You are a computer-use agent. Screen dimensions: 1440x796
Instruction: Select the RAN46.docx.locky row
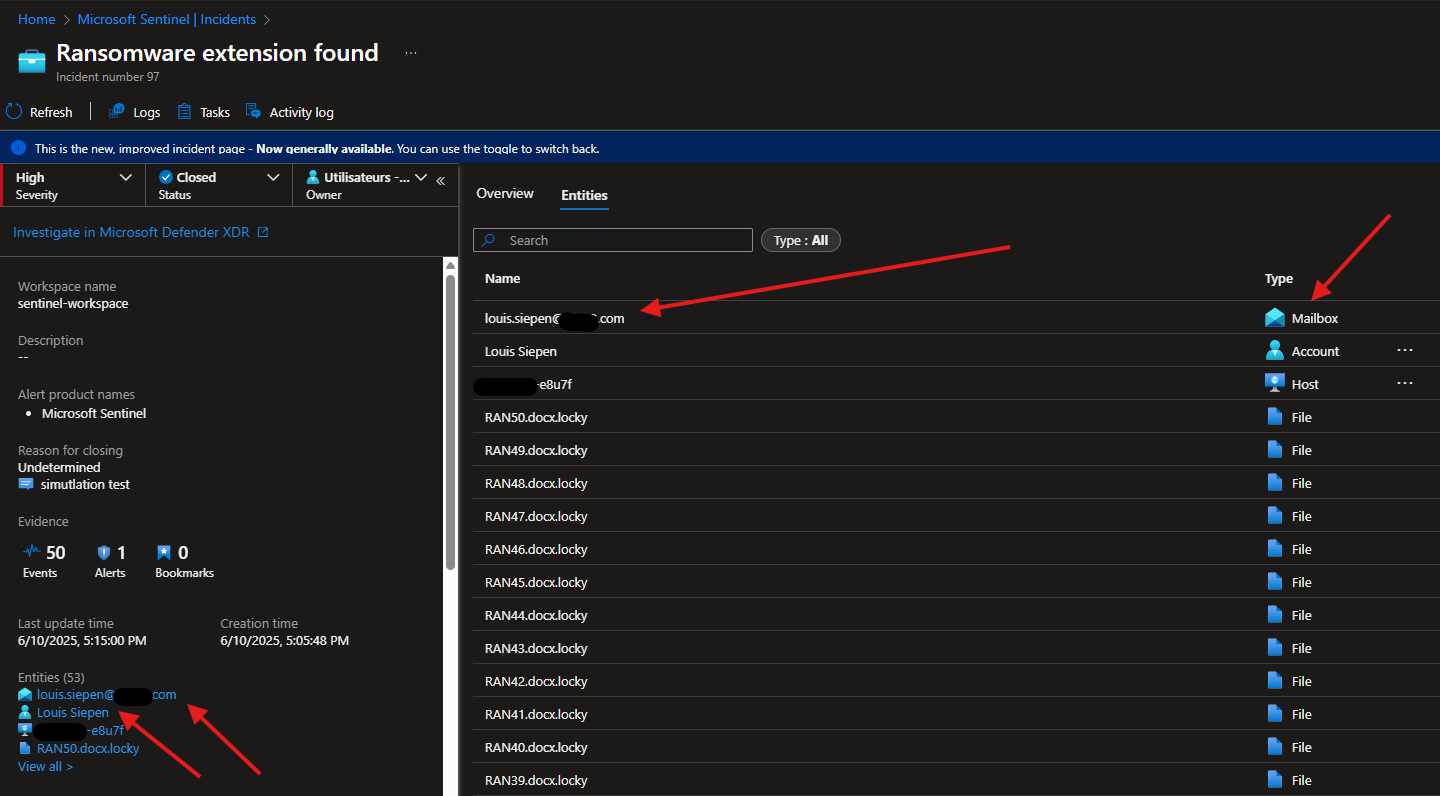click(x=956, y=549)
